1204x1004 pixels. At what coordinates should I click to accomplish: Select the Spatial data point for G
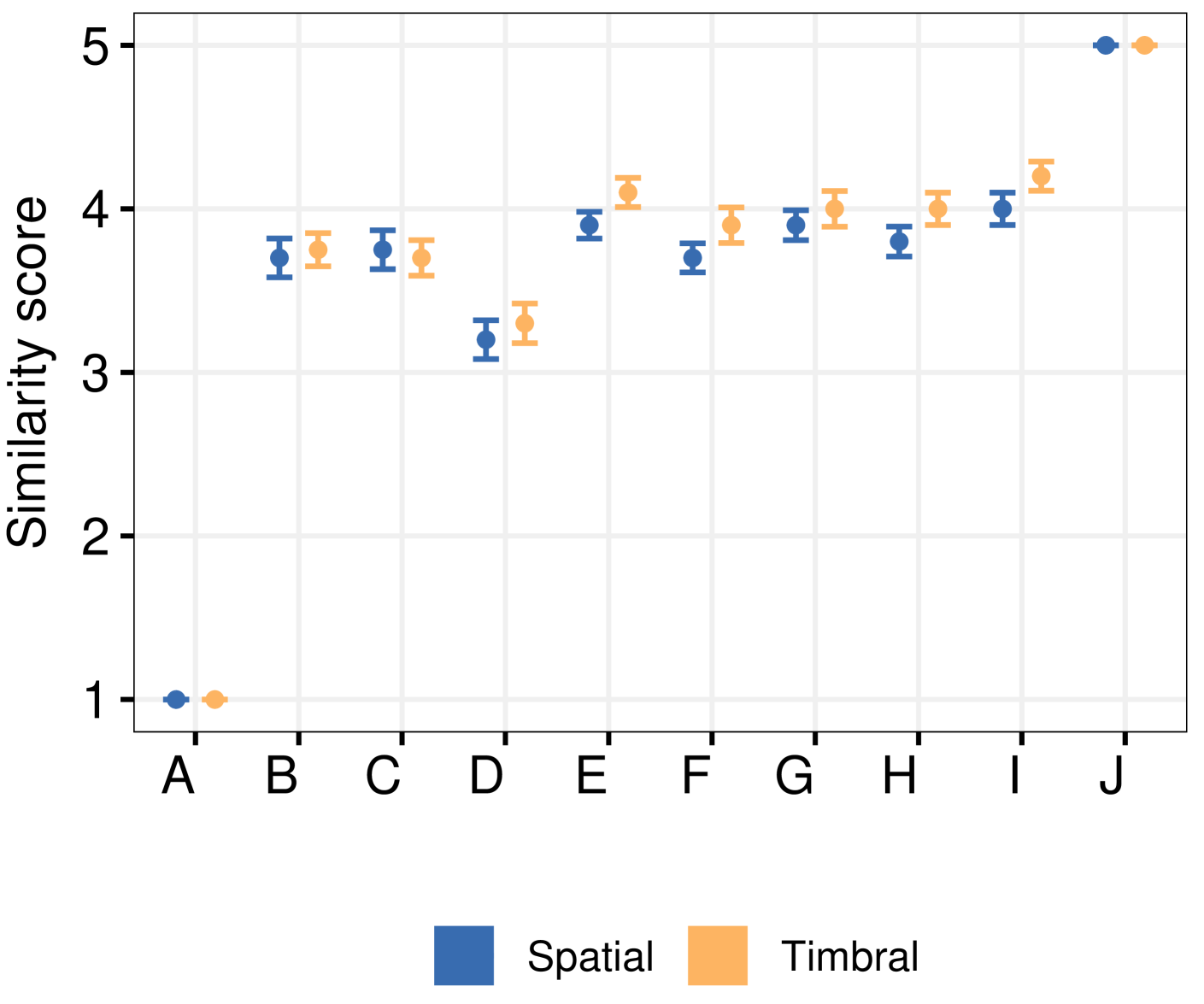tap(796, 226)
